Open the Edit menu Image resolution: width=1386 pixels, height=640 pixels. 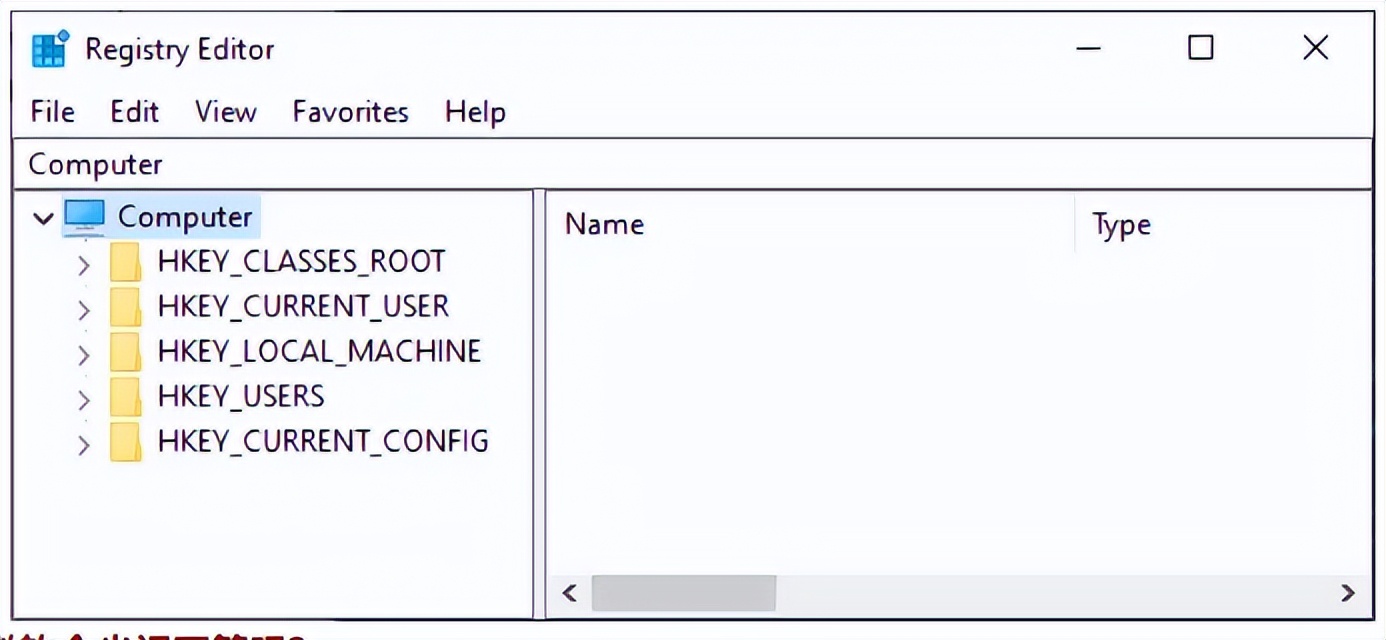pos(134,112)
